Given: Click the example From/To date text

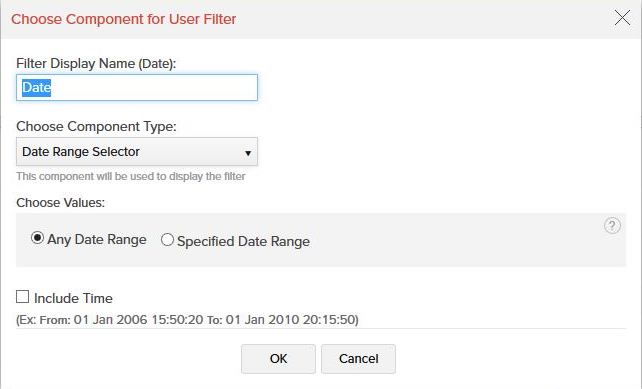Looking at the screenshot, I should click(188, 320).
